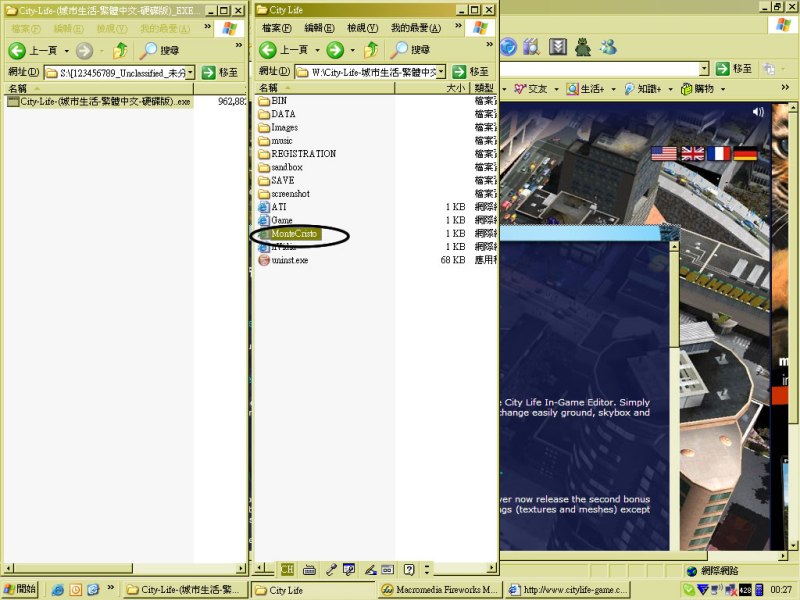
Task: Click the CH input language indicator
Action: pos(287,569)
